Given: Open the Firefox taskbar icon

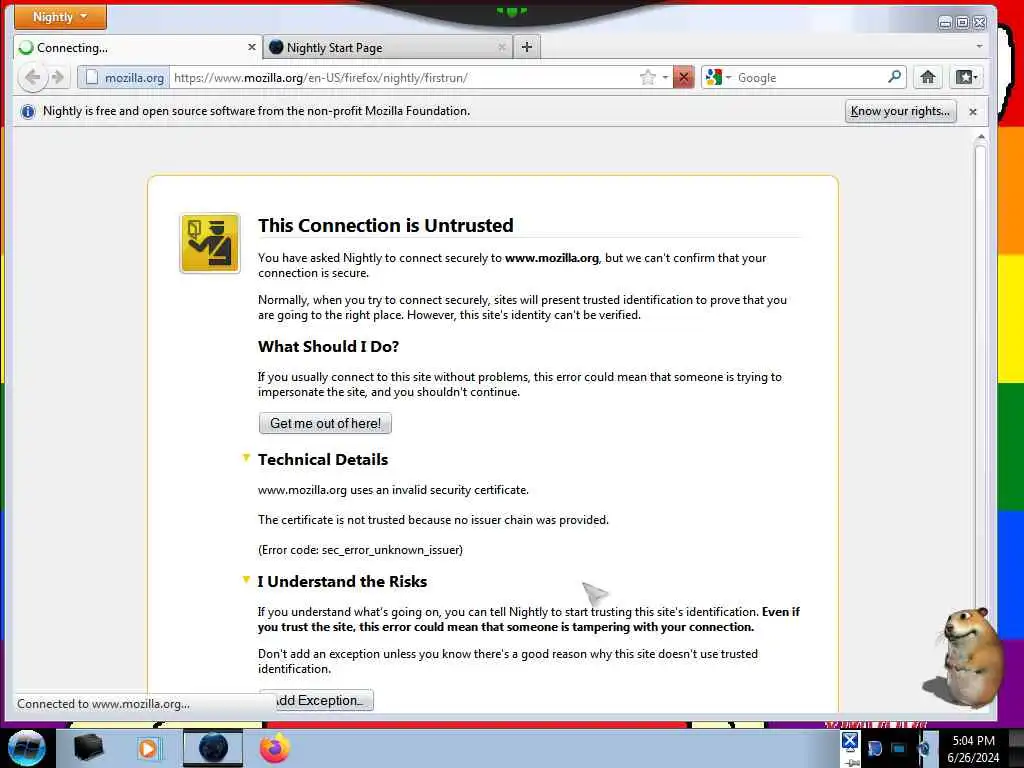Looking at the screenshot, I should pyautogui.click(x=275, y=748).
